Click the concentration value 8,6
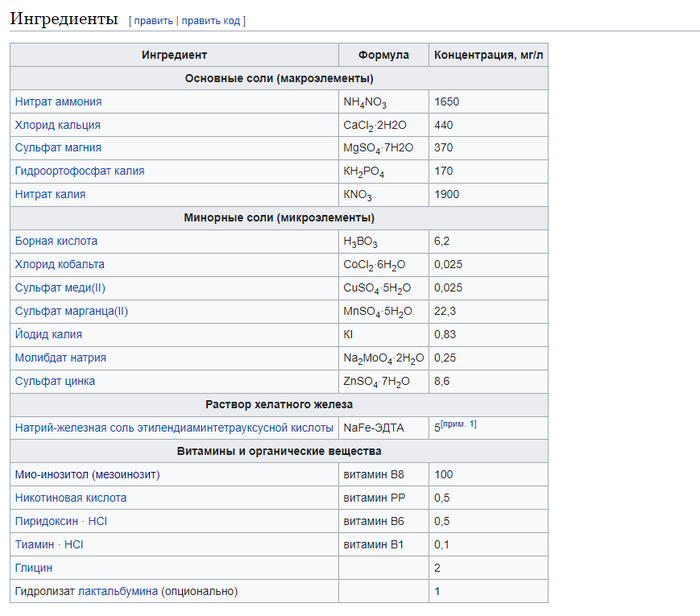700x616 pixels. point(442,381)
